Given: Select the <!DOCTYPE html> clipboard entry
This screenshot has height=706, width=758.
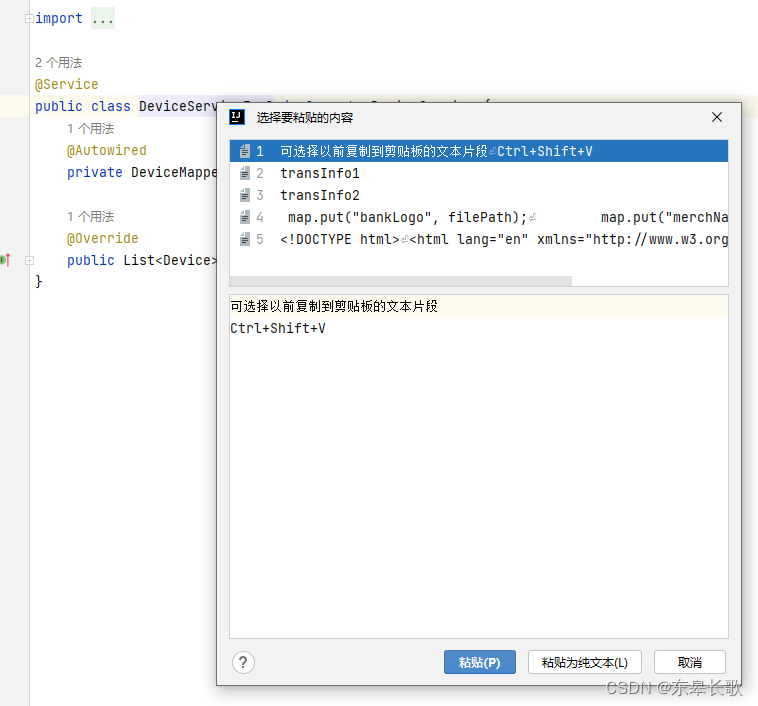Looking at the screenshot, I should pos(479,239).
